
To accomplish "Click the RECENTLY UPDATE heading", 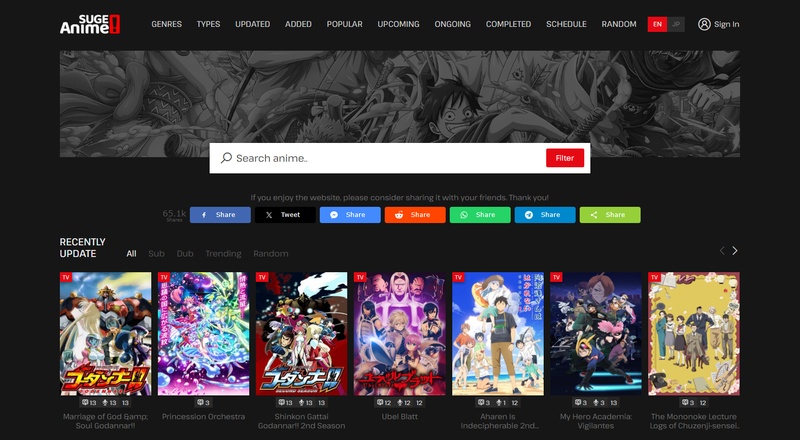I will [83, 248].
